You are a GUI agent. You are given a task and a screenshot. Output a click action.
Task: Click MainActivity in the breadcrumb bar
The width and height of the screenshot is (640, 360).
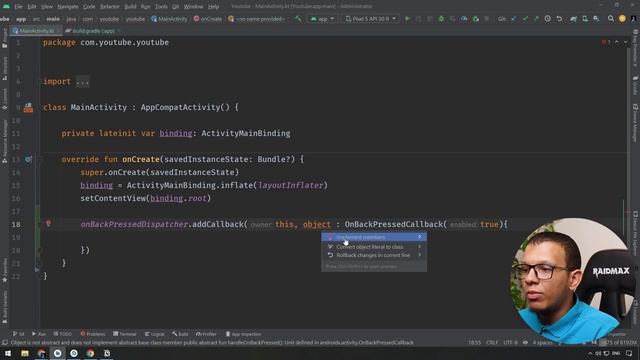(169, 19)
